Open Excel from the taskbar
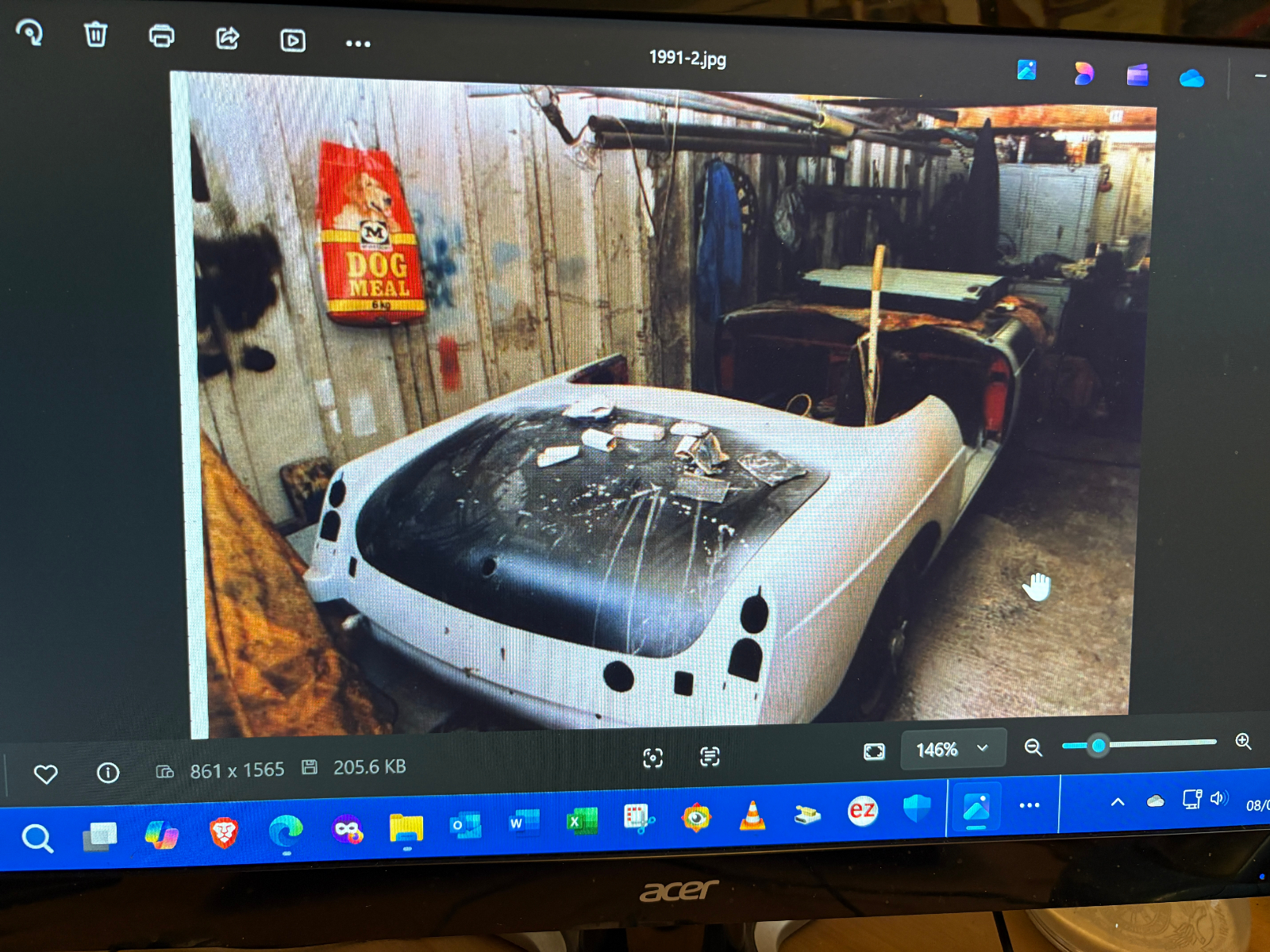Viewport: 1270px width, 952px height. (x=582, y=821)
